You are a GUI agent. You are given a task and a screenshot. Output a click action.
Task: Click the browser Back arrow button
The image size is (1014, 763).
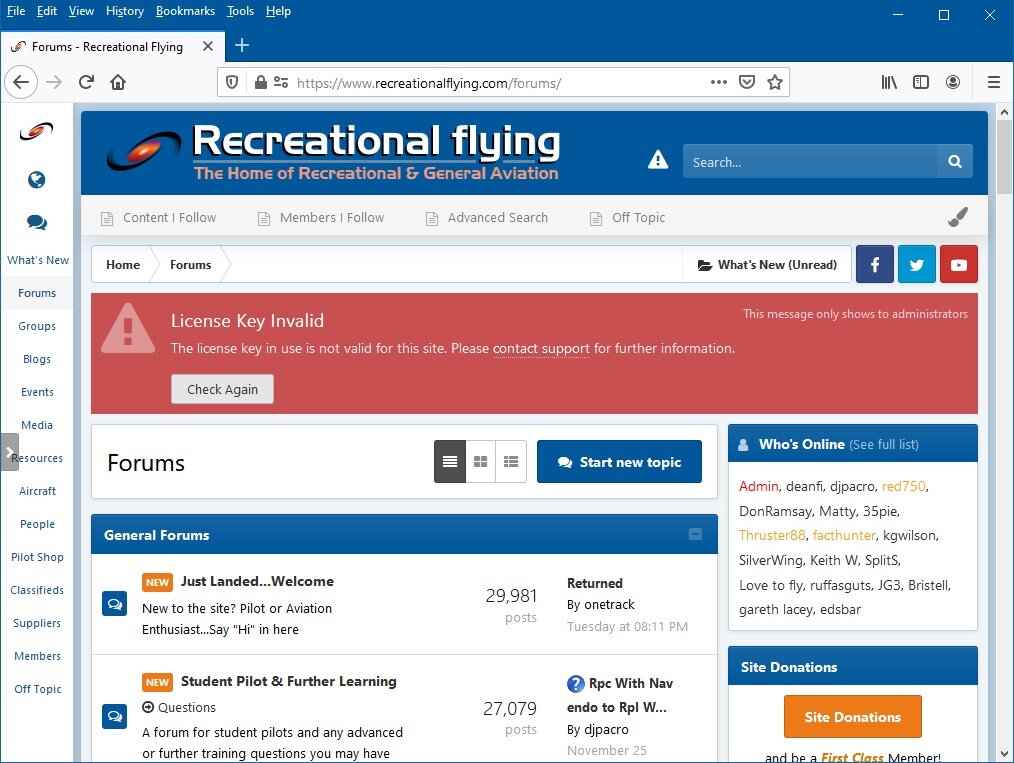21,82
